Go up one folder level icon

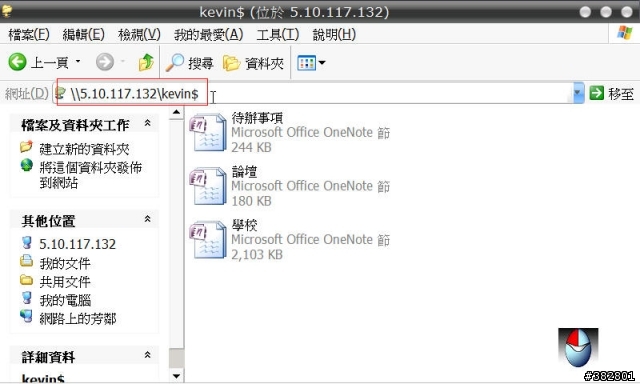(x=146, y=62)
